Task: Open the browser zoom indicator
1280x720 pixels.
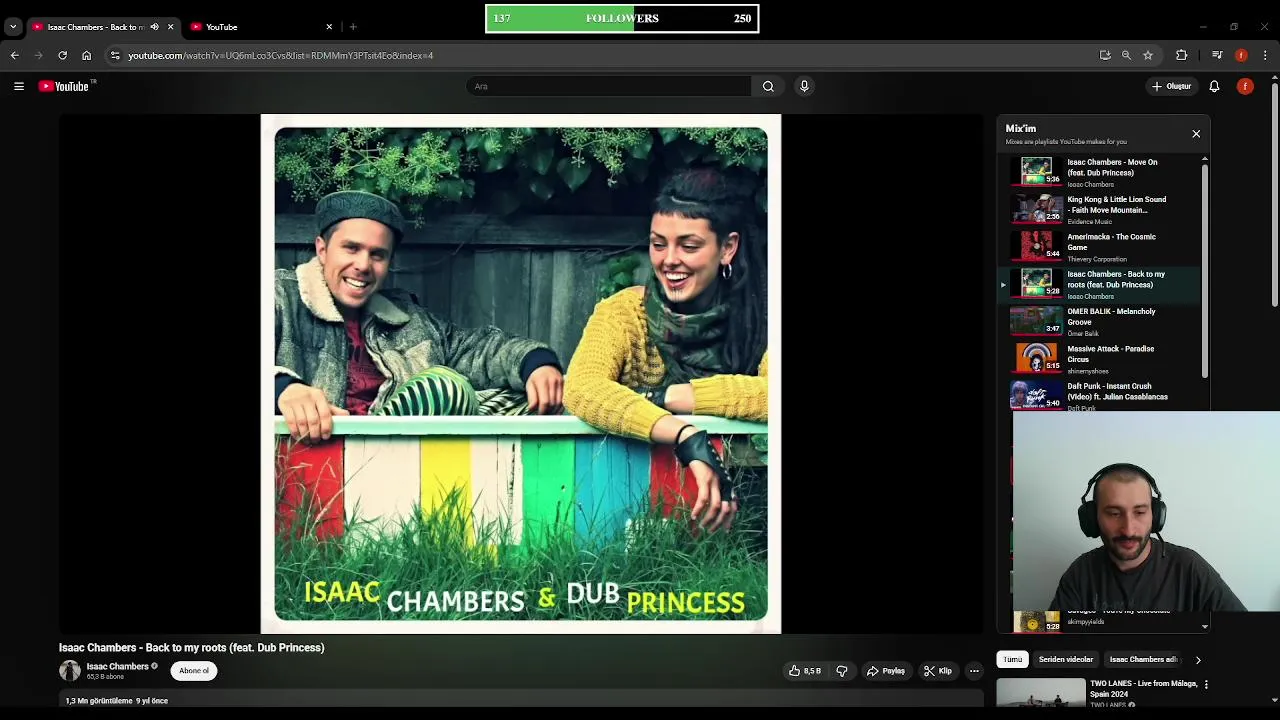Action: (x=1126, y=55)
